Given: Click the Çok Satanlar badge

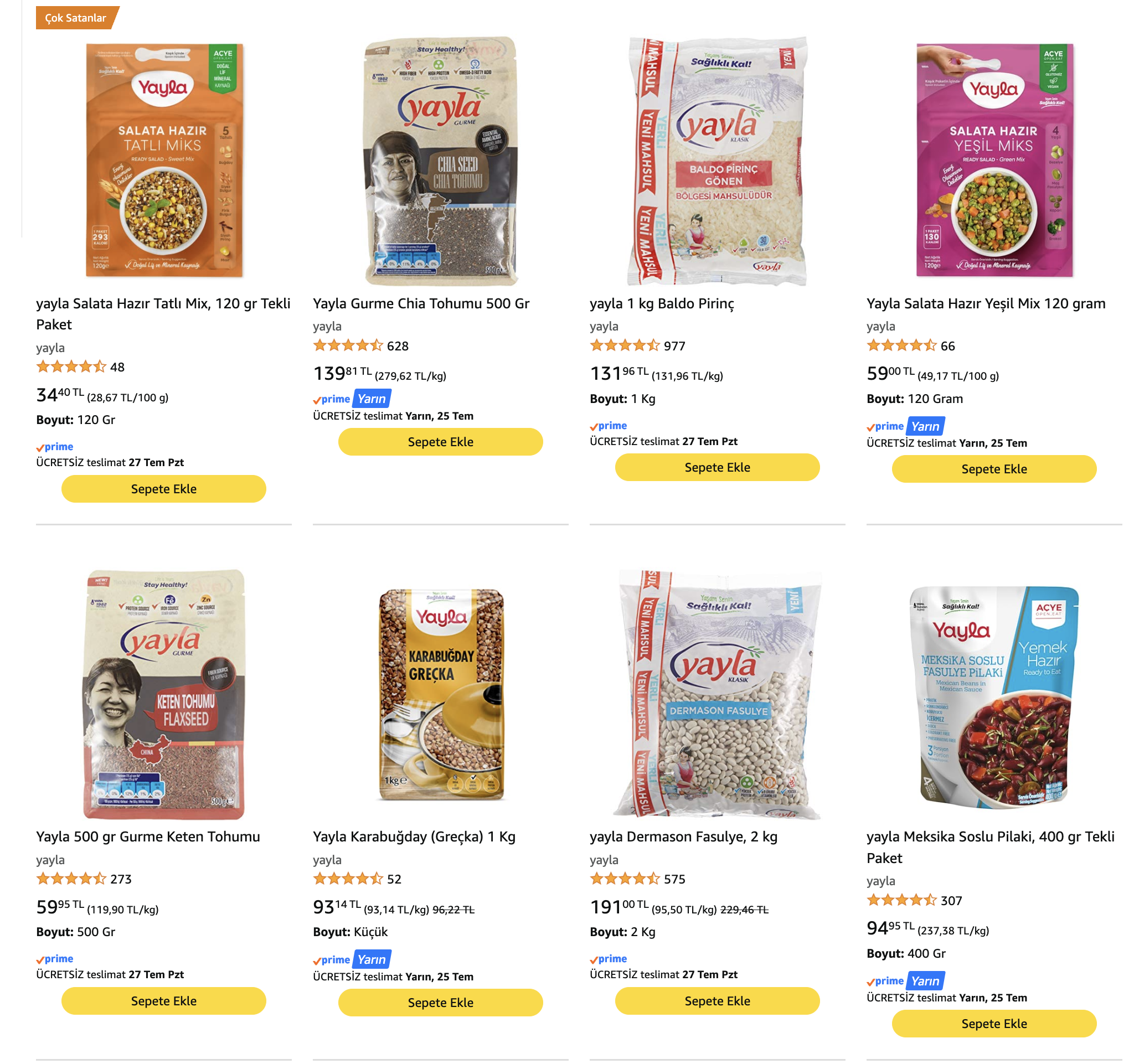Looking at the screenshot, I should 76,18.
